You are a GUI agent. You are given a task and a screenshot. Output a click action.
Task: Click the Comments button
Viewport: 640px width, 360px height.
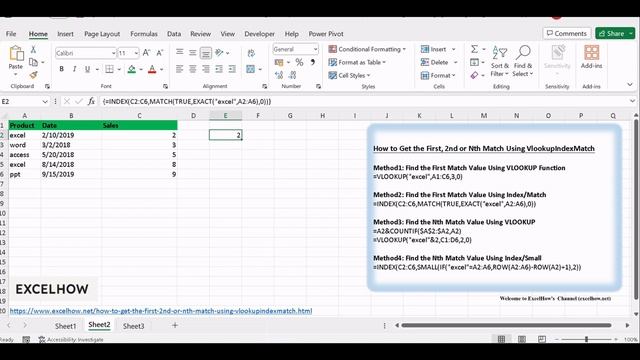(567, 33)
